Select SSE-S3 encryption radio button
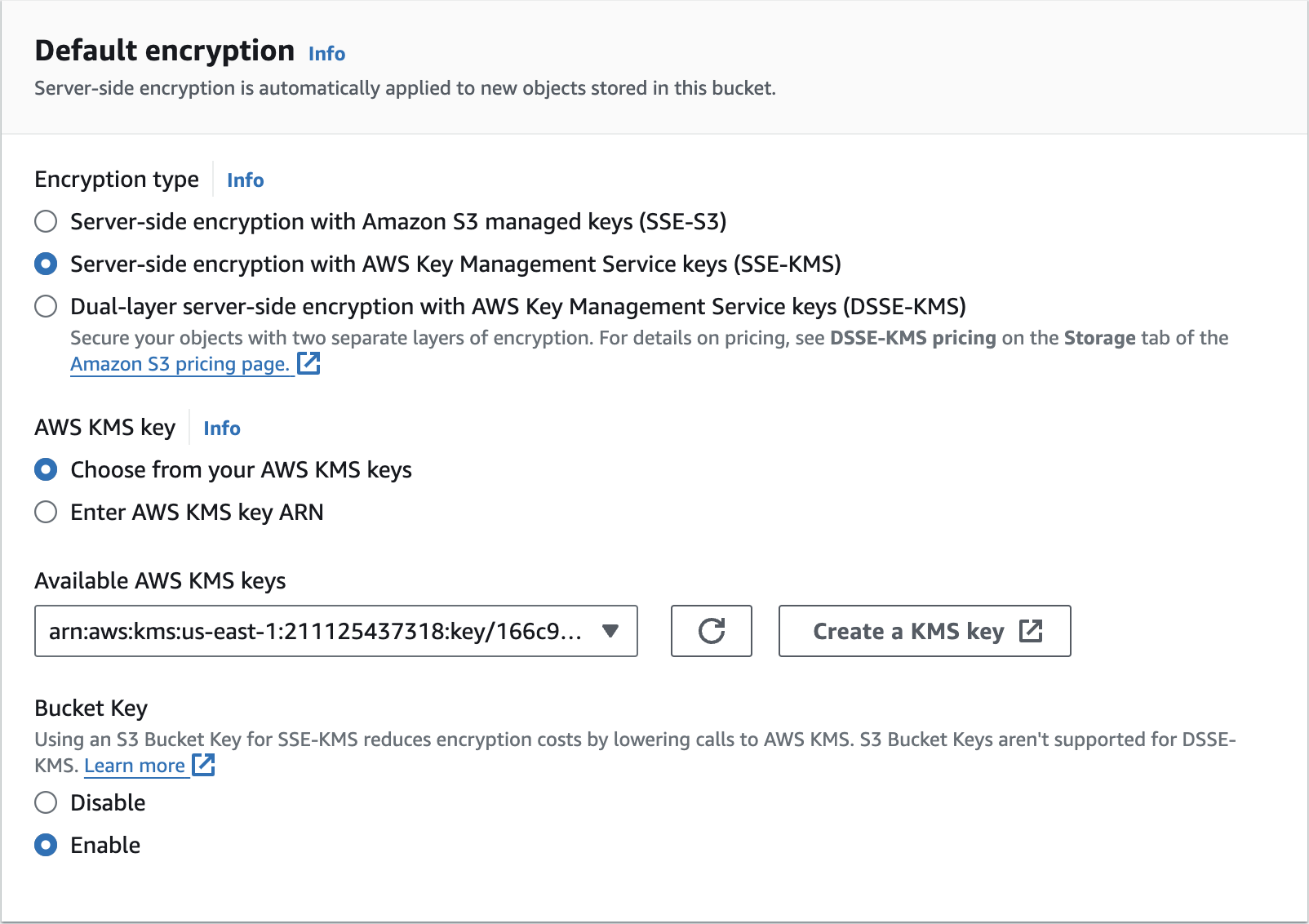 tap(46, 221)
